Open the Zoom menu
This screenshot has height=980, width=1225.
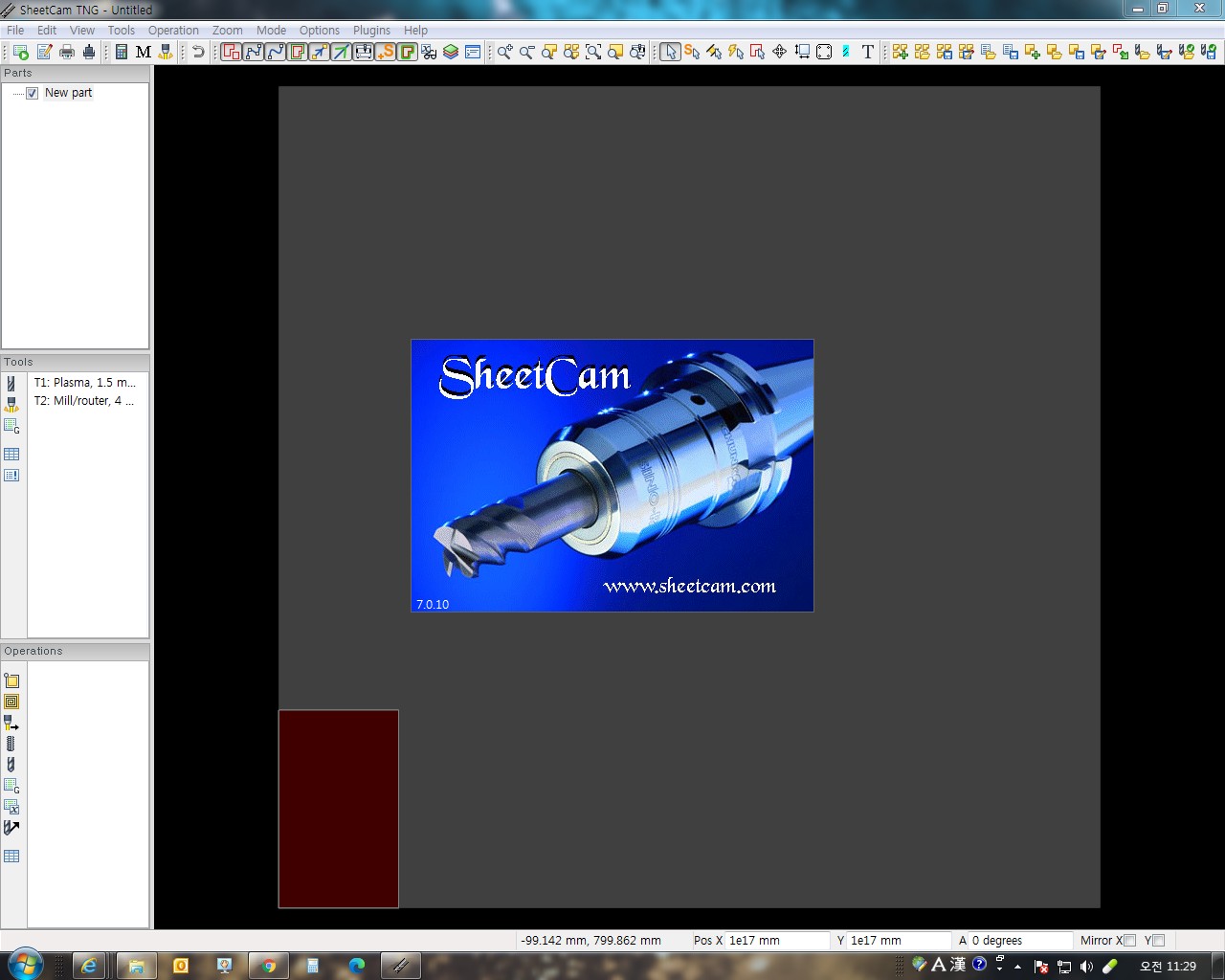(x=227, y=30)
